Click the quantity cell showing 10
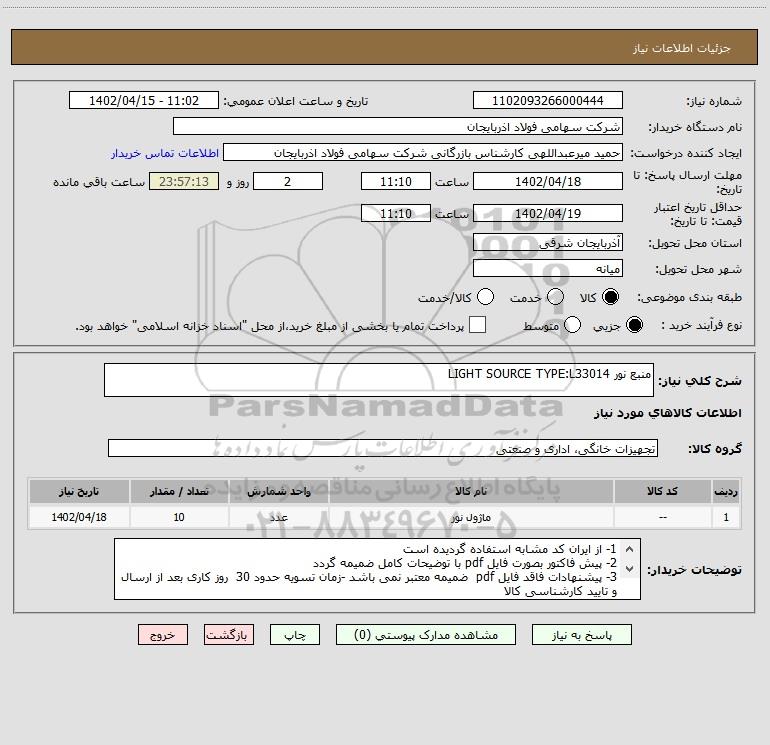 tap(179, 517)
